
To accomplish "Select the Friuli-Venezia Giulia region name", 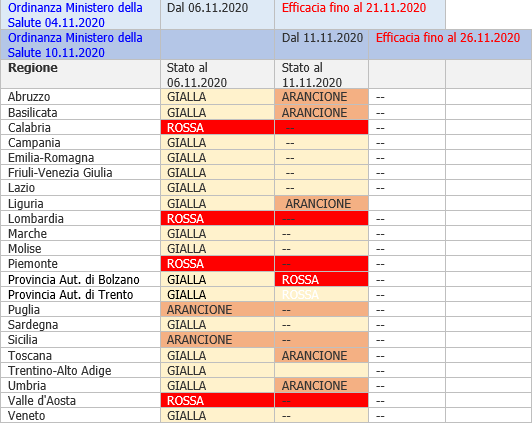I will point(60,173).
